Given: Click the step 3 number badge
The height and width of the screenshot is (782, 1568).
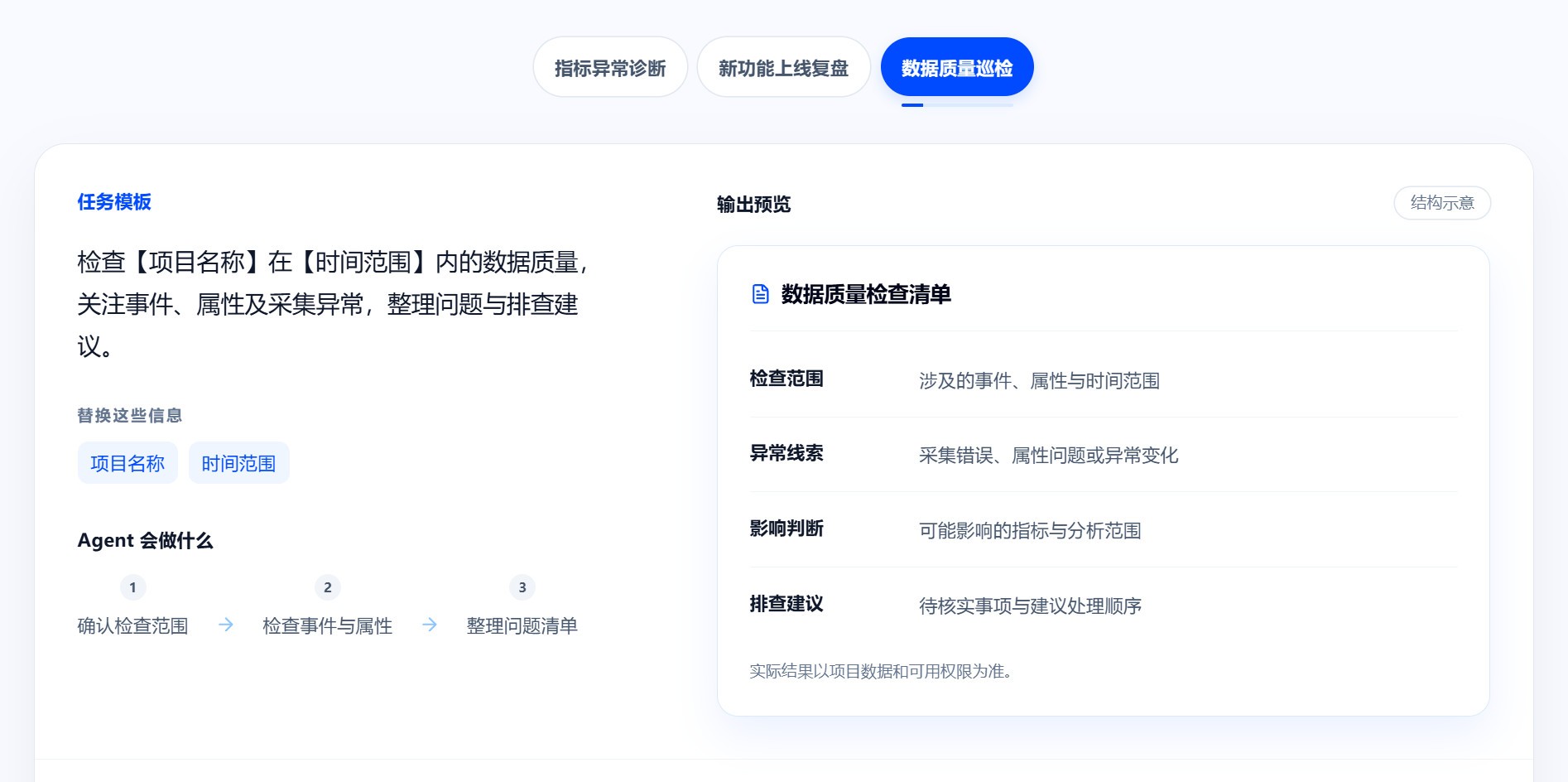Looking at the screenshot, I should click(522, 587).
